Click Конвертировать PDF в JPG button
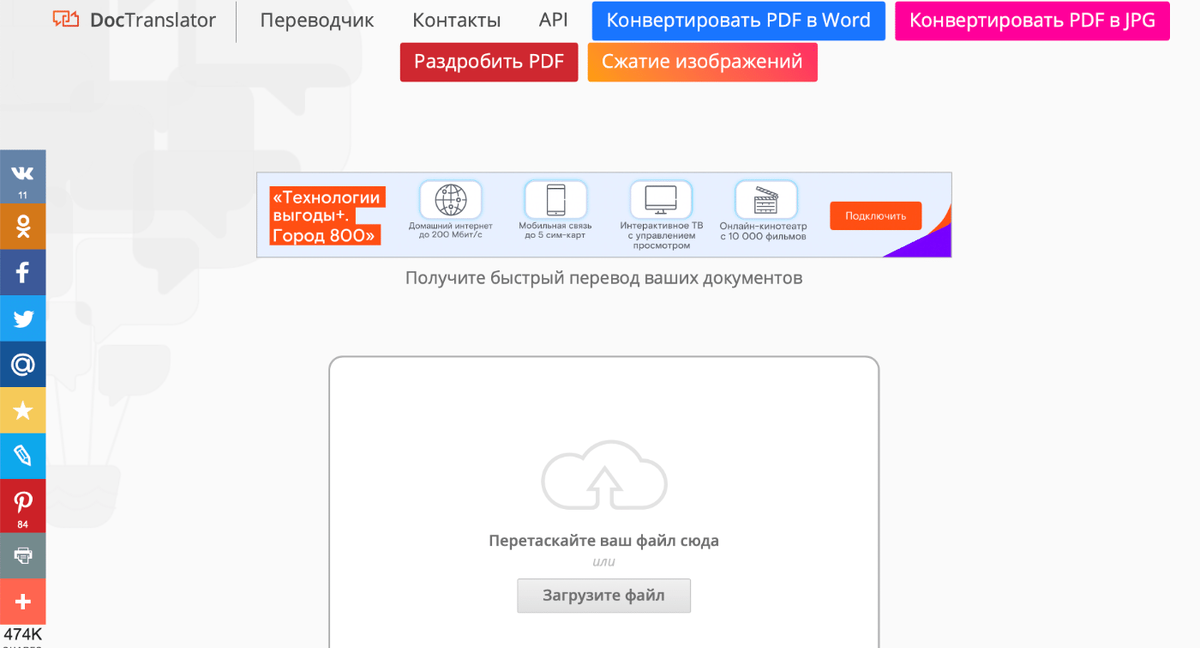The image size is (1200, 648). 1032,21
